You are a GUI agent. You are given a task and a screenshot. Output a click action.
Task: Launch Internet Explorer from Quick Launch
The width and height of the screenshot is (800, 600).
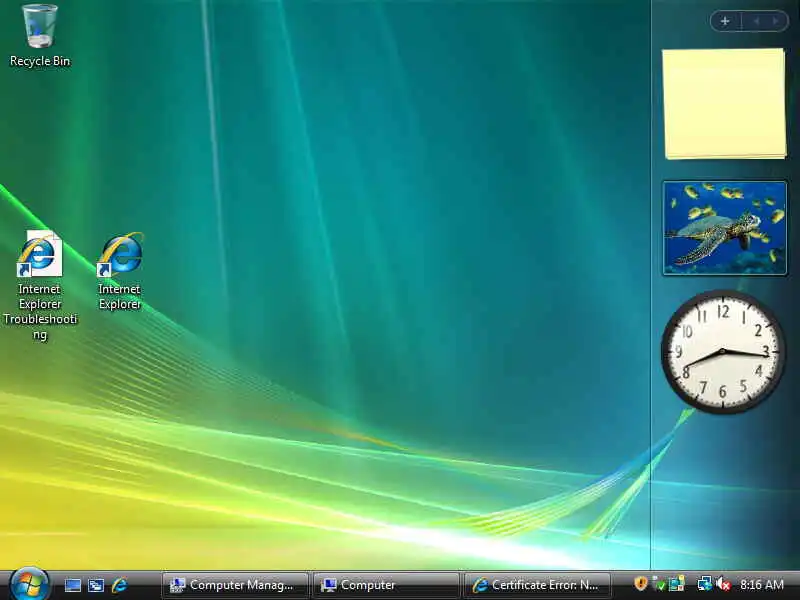[120, 585]
